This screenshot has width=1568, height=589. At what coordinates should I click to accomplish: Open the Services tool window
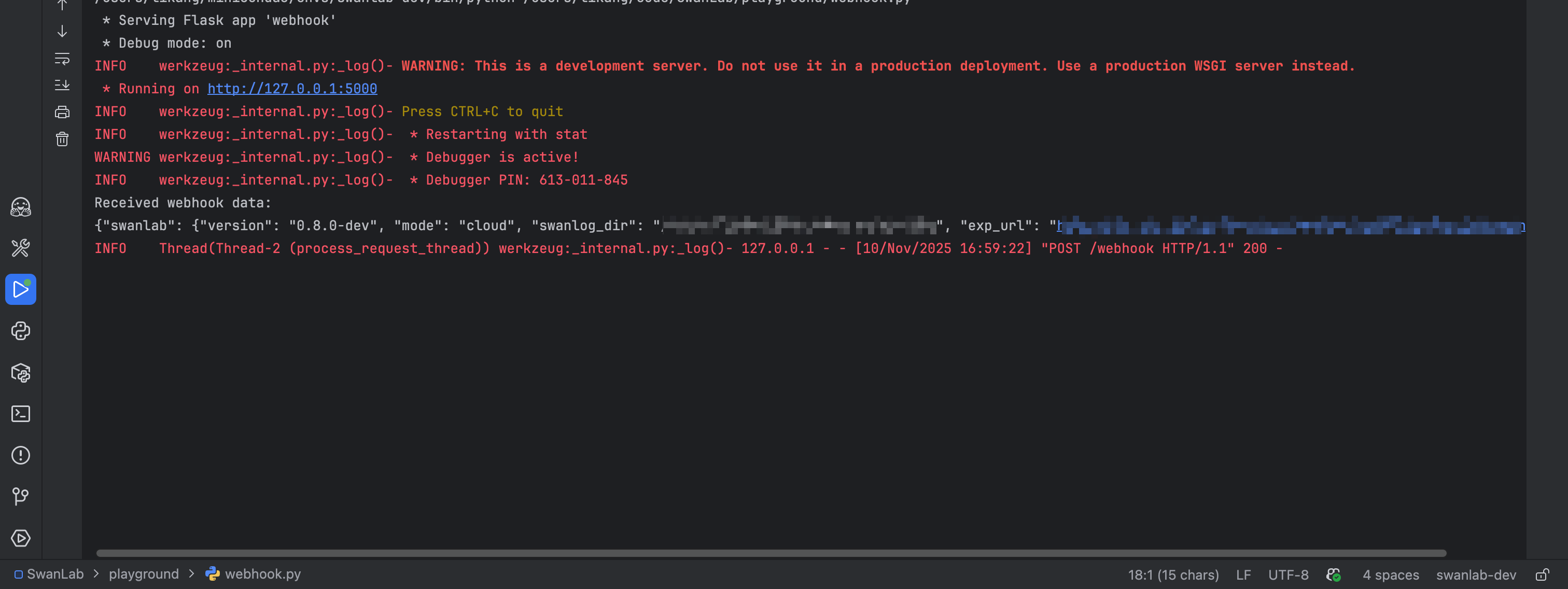[21, 538]
